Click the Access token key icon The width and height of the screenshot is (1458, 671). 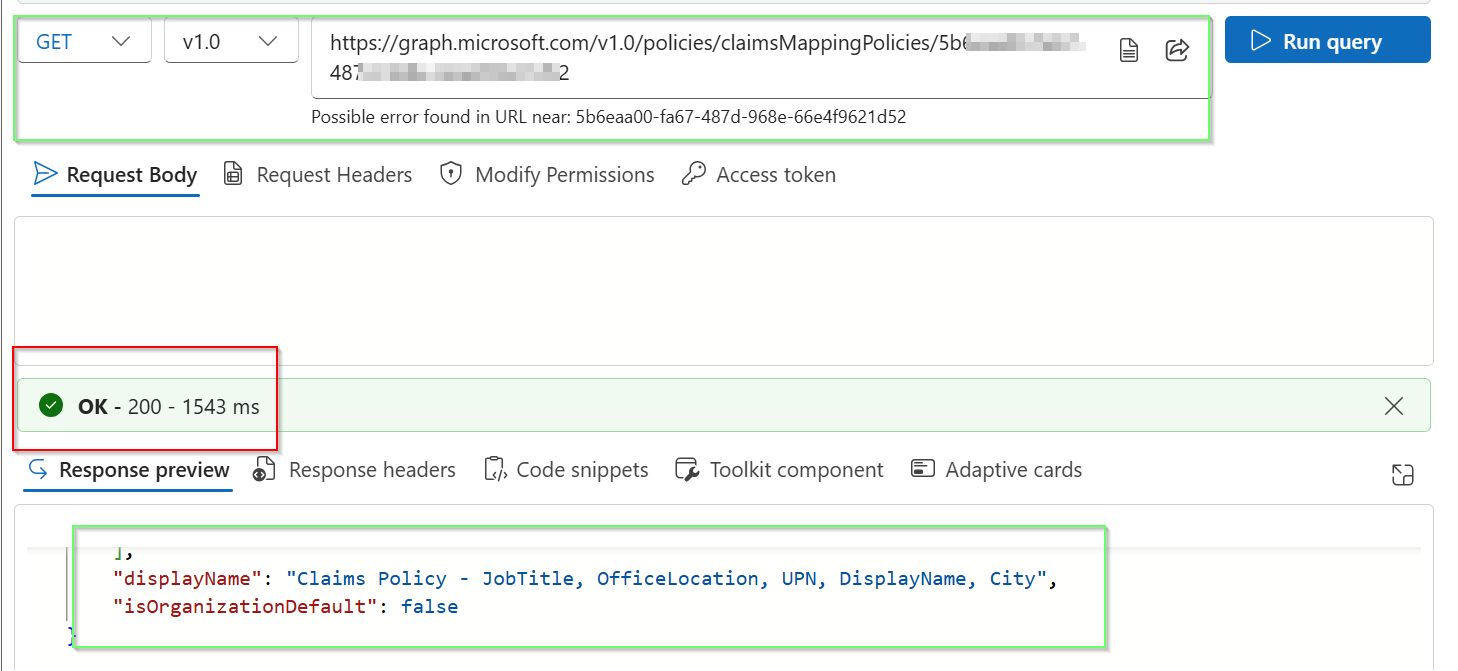(694, 174)
